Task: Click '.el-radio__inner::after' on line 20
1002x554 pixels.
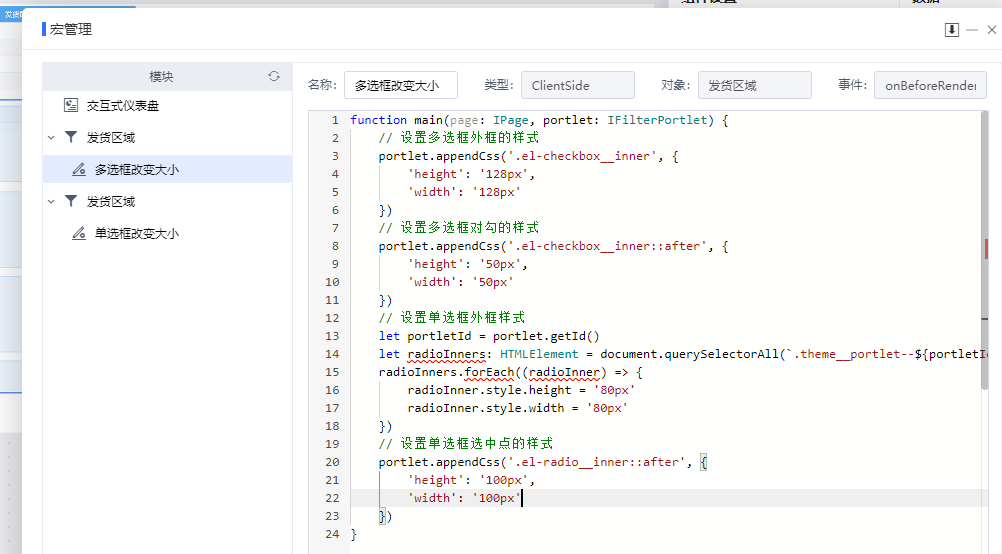Action: tap(596, 462)
